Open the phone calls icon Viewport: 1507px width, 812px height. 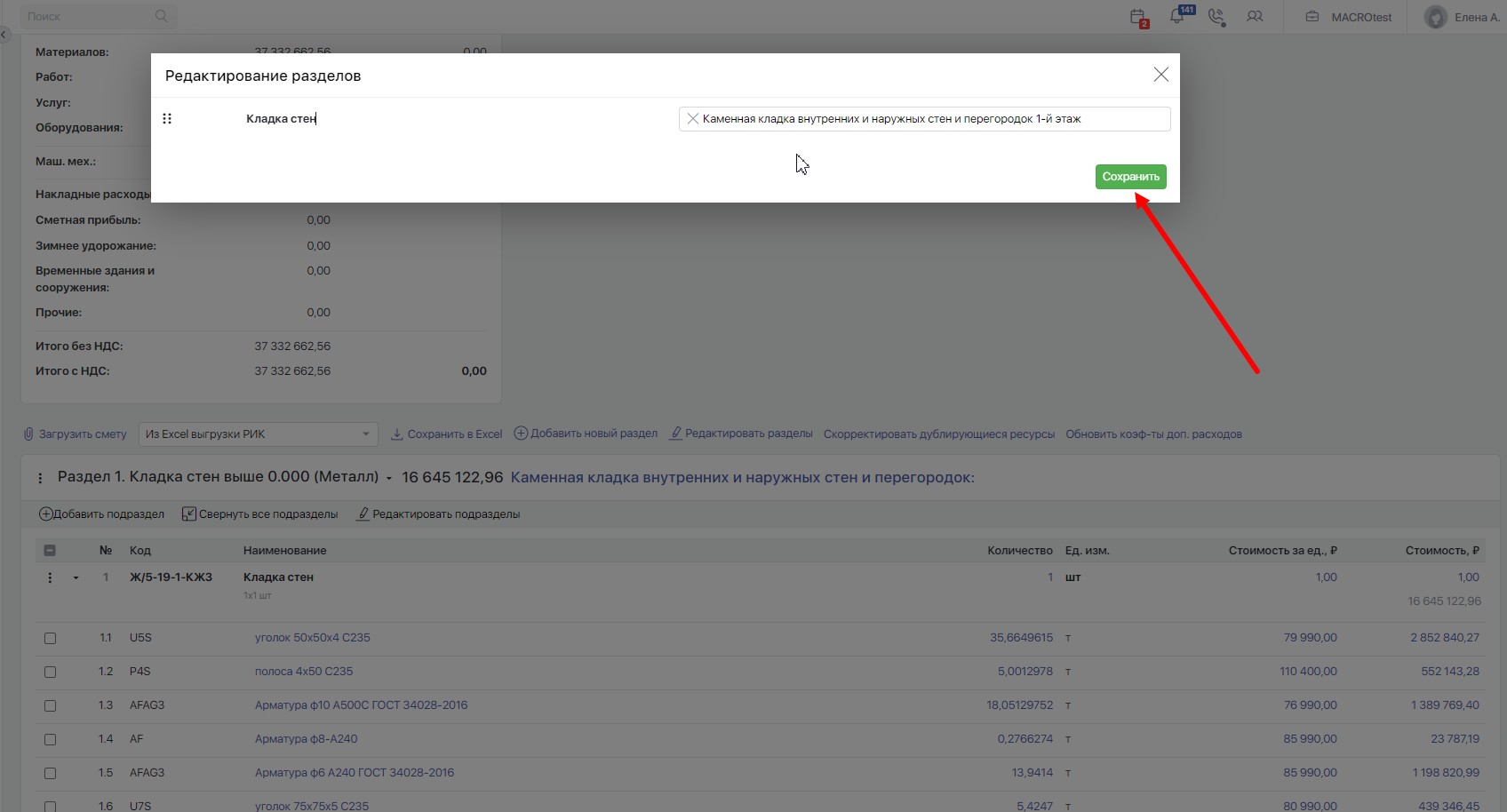coord(1216,17)
